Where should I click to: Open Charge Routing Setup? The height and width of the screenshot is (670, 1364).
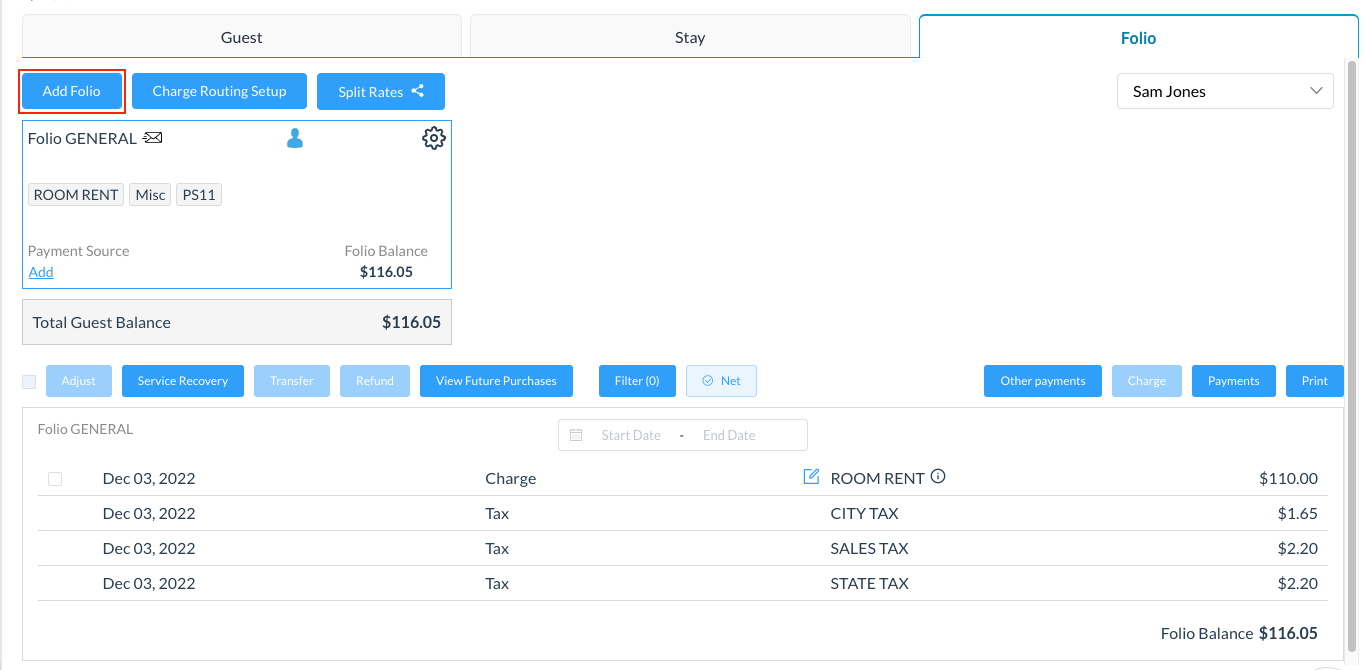tap(219, 91)
